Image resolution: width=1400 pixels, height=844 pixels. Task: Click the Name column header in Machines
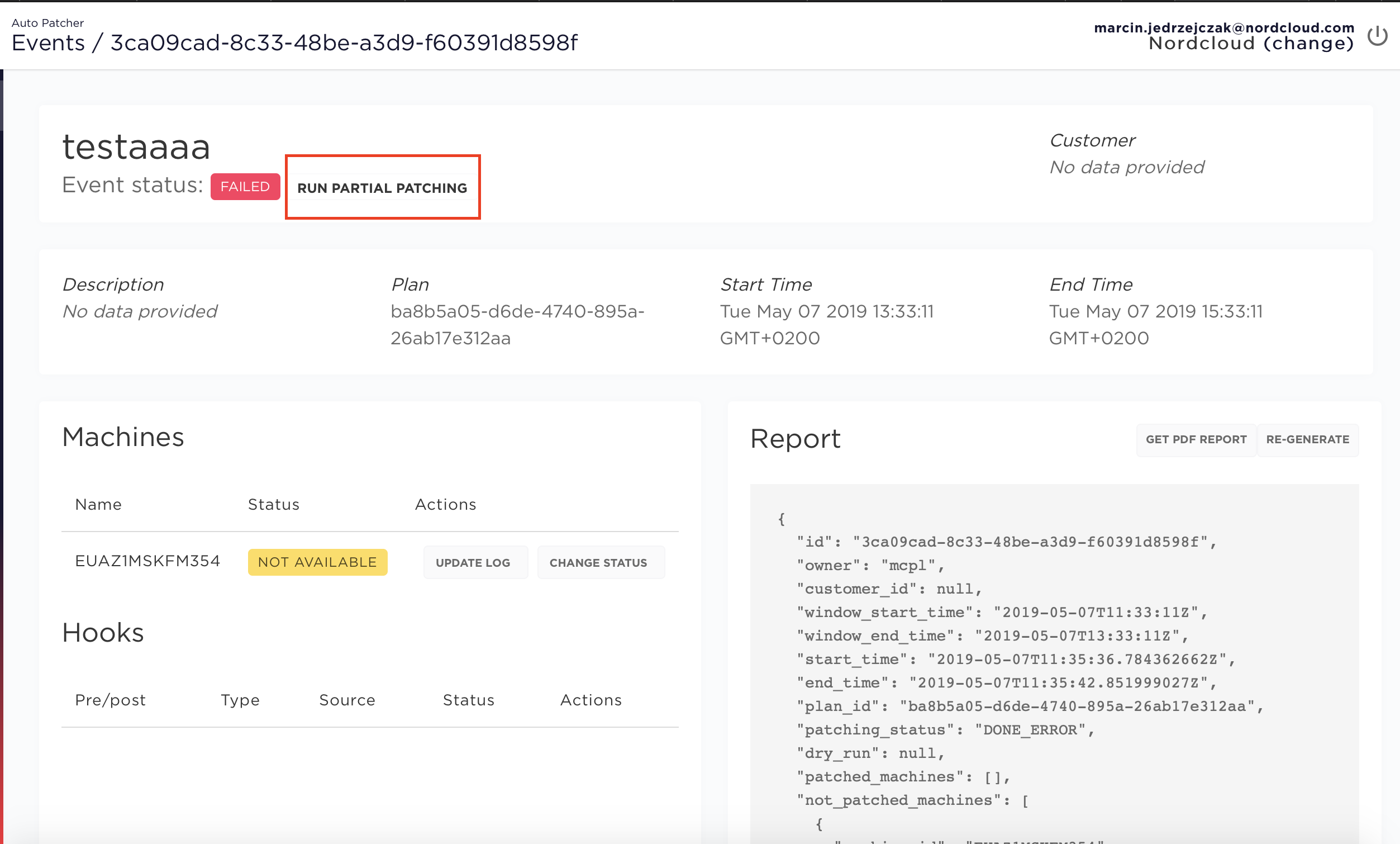click(x=98, y=504)
